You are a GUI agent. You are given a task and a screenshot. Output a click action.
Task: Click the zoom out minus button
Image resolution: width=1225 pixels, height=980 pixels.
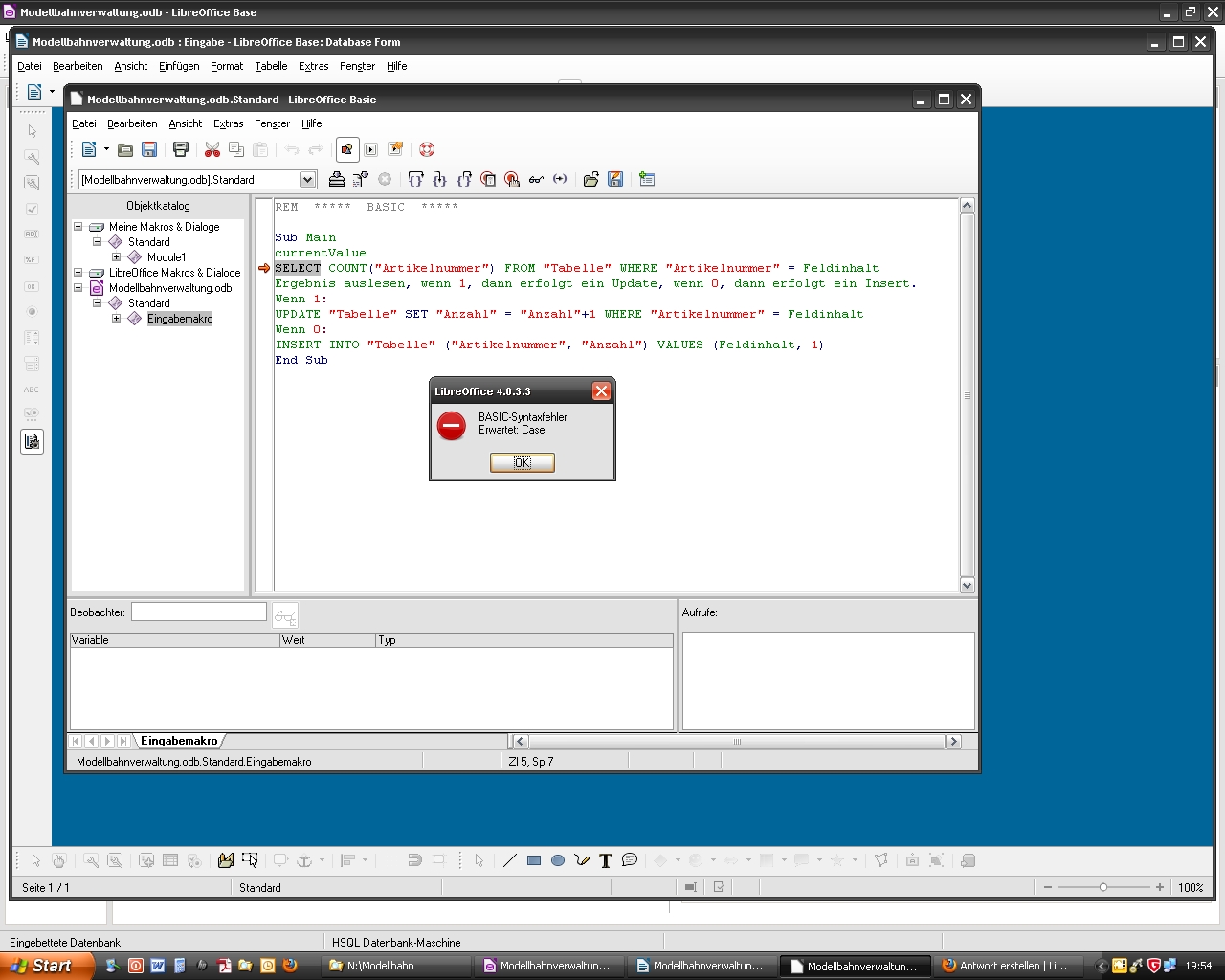1048,887
